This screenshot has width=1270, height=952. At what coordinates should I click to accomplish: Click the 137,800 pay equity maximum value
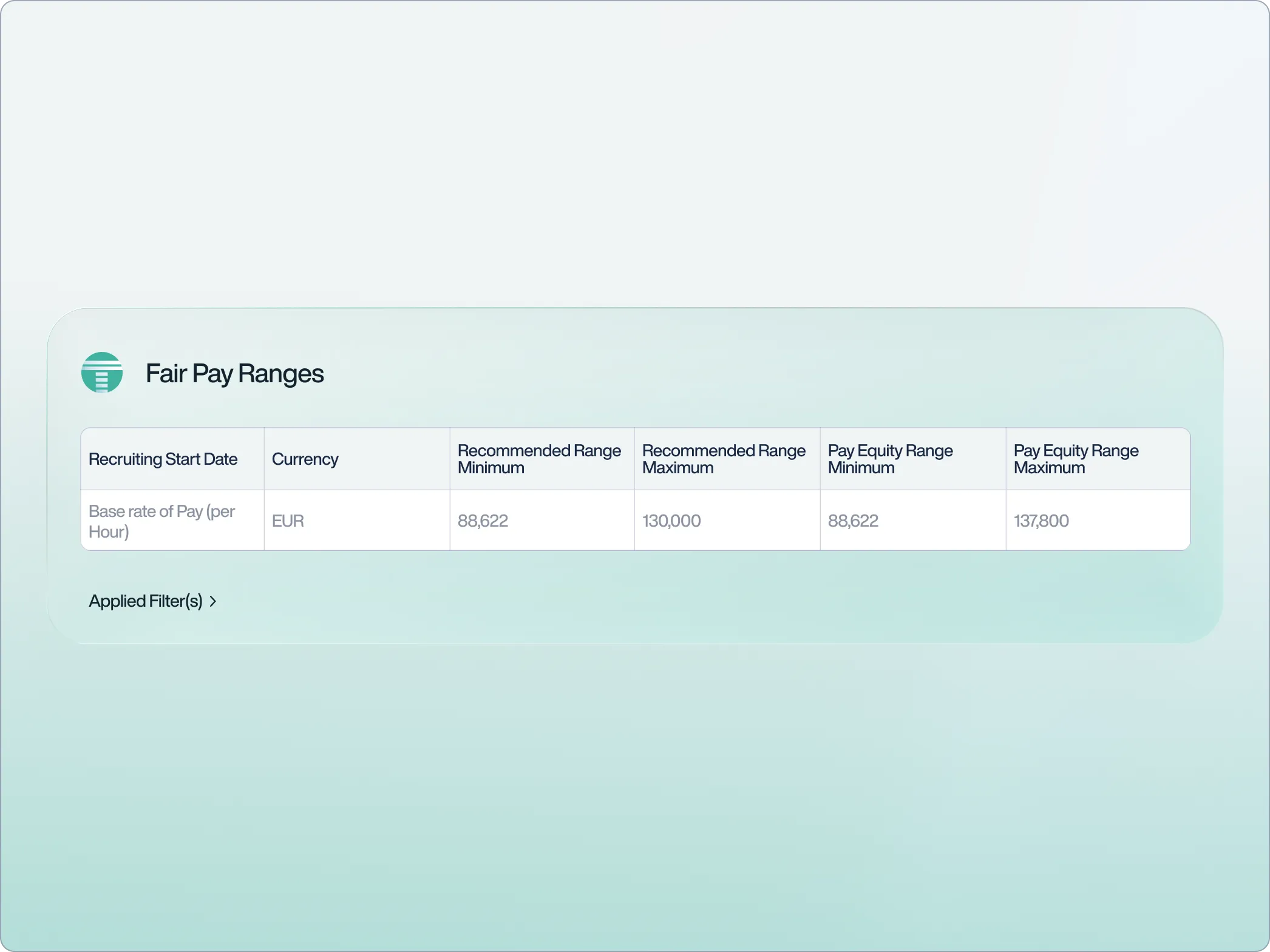(1041, 521)
